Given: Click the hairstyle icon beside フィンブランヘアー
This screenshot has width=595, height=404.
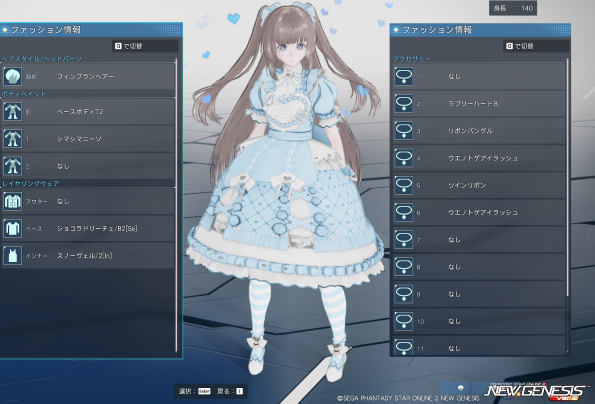Looking at the screenshot, I should click(x=13, y=76).
